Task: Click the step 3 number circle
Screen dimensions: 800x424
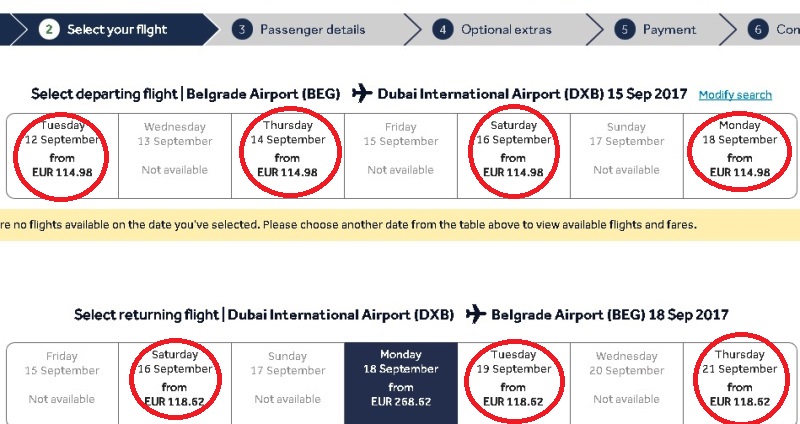Action: tap(241, 29)
